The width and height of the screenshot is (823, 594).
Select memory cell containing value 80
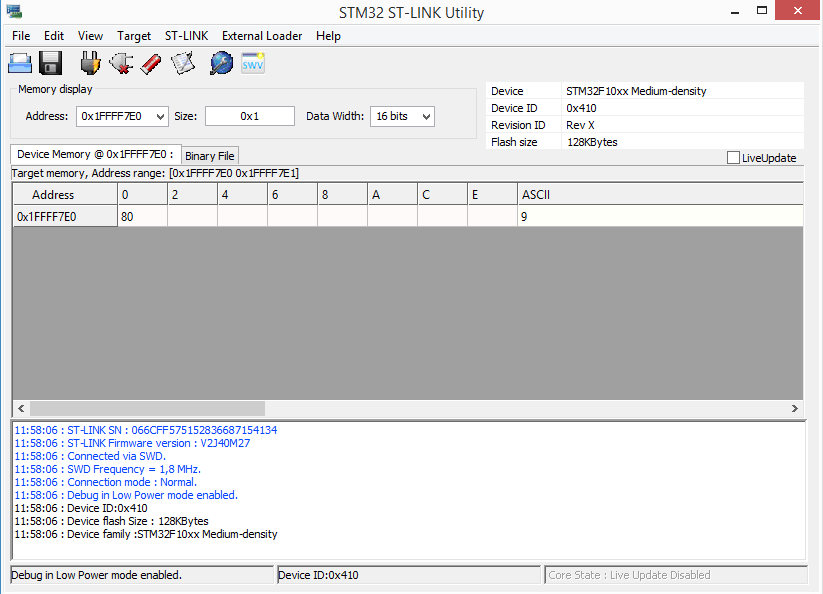[x=141, y=216]
